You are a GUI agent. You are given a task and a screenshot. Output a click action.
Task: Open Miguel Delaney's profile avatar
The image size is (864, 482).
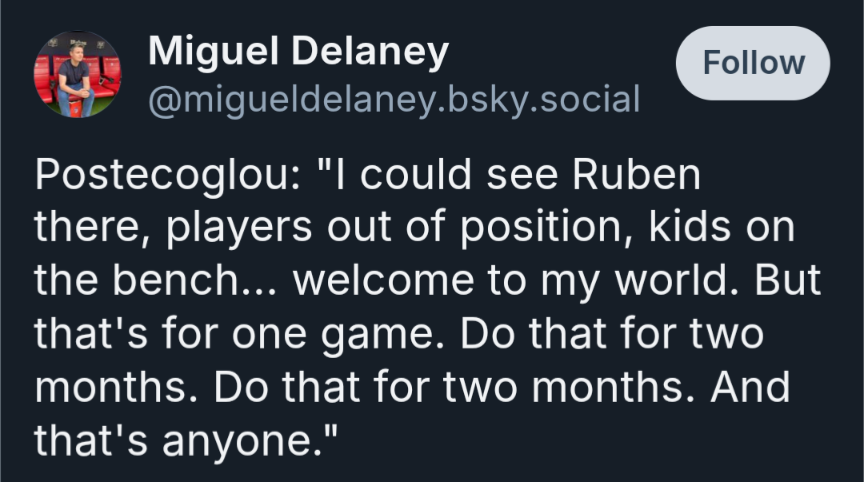[78, 74]
